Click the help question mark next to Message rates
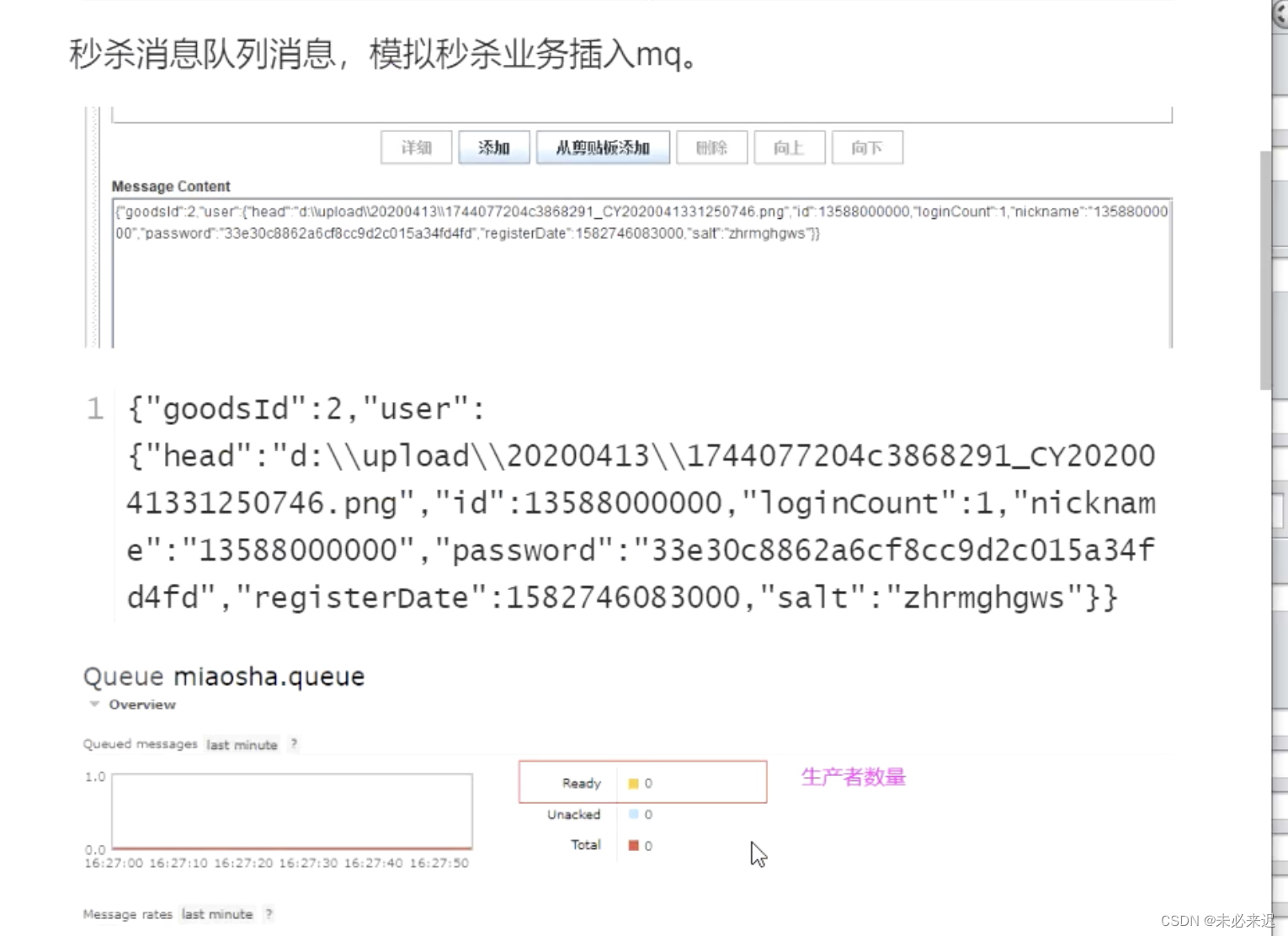 click(x=269, y=914)
